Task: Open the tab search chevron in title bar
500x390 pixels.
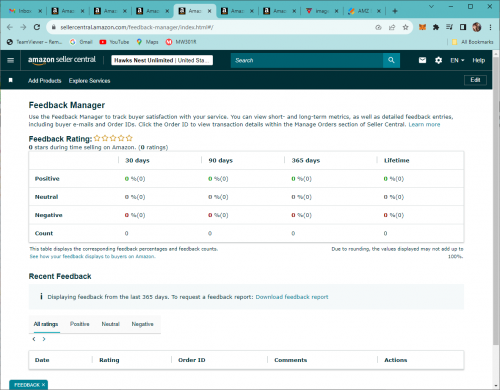Action: tap(431, 6)
